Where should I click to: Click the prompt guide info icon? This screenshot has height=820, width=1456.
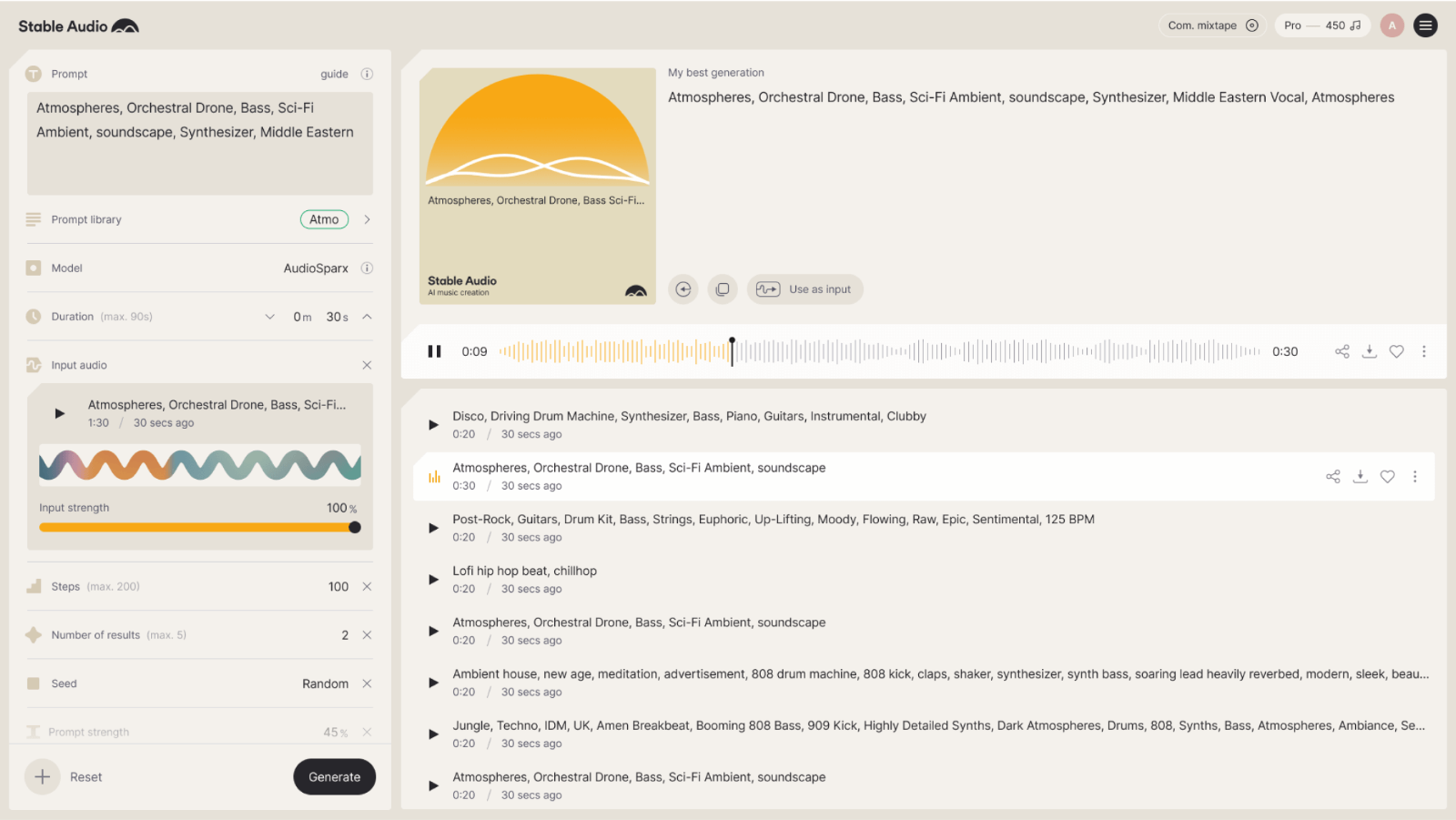pos(367,74)
